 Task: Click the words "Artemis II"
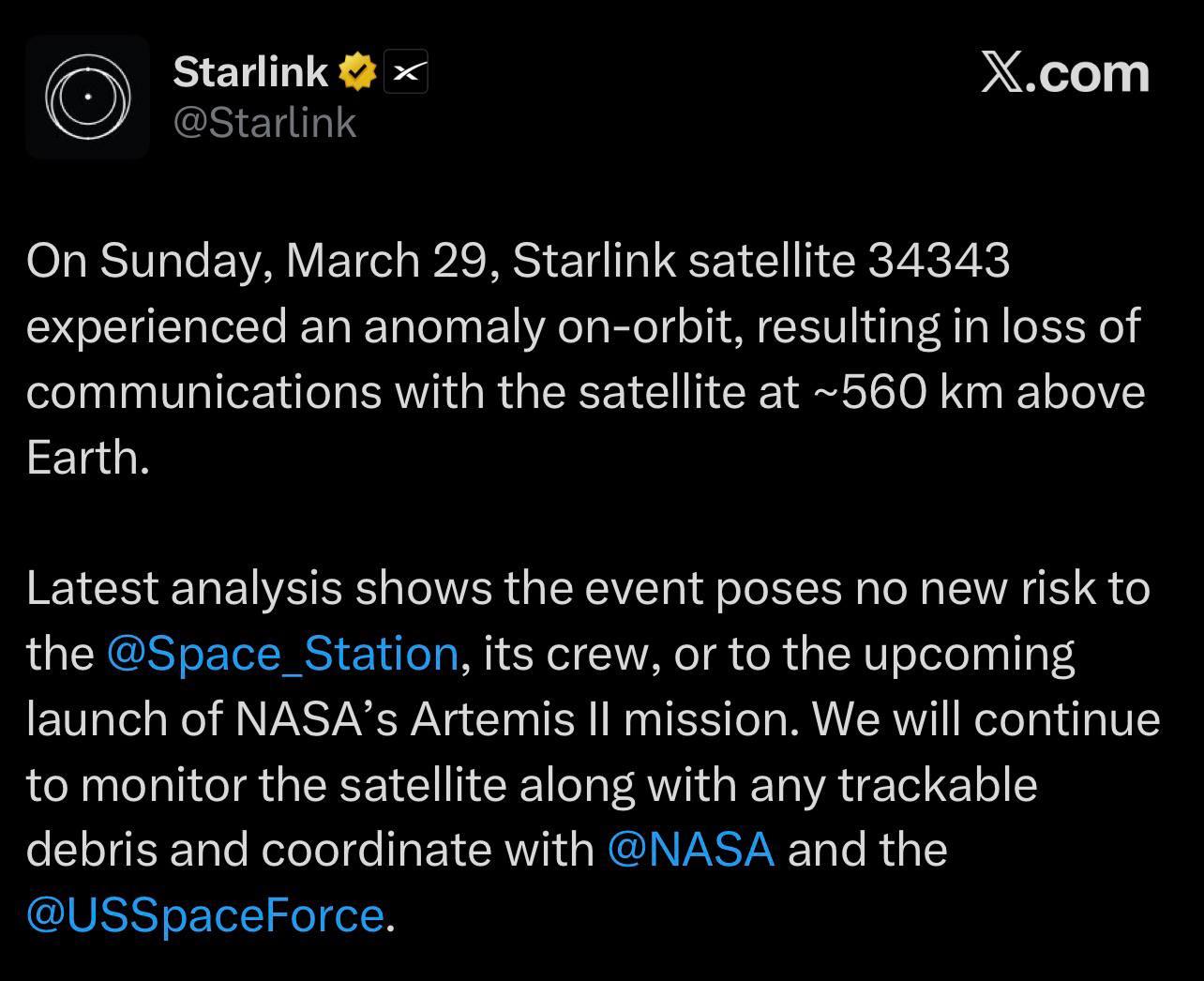[x=511, y=719]
